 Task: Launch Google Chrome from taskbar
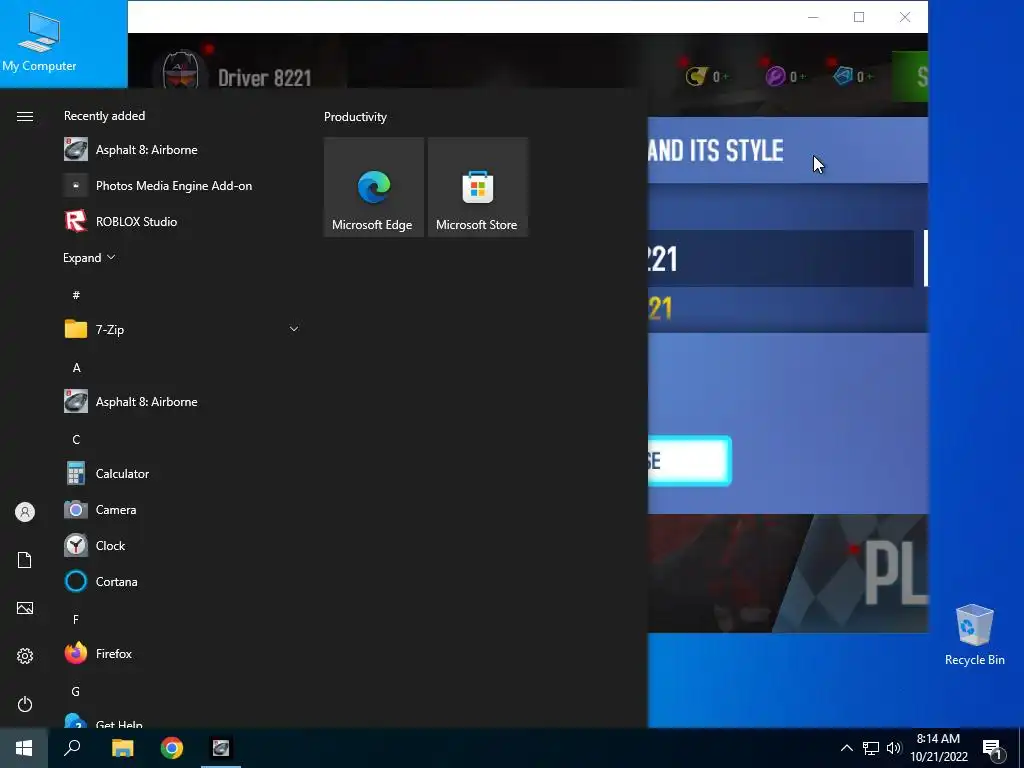(x=172, y=748)
